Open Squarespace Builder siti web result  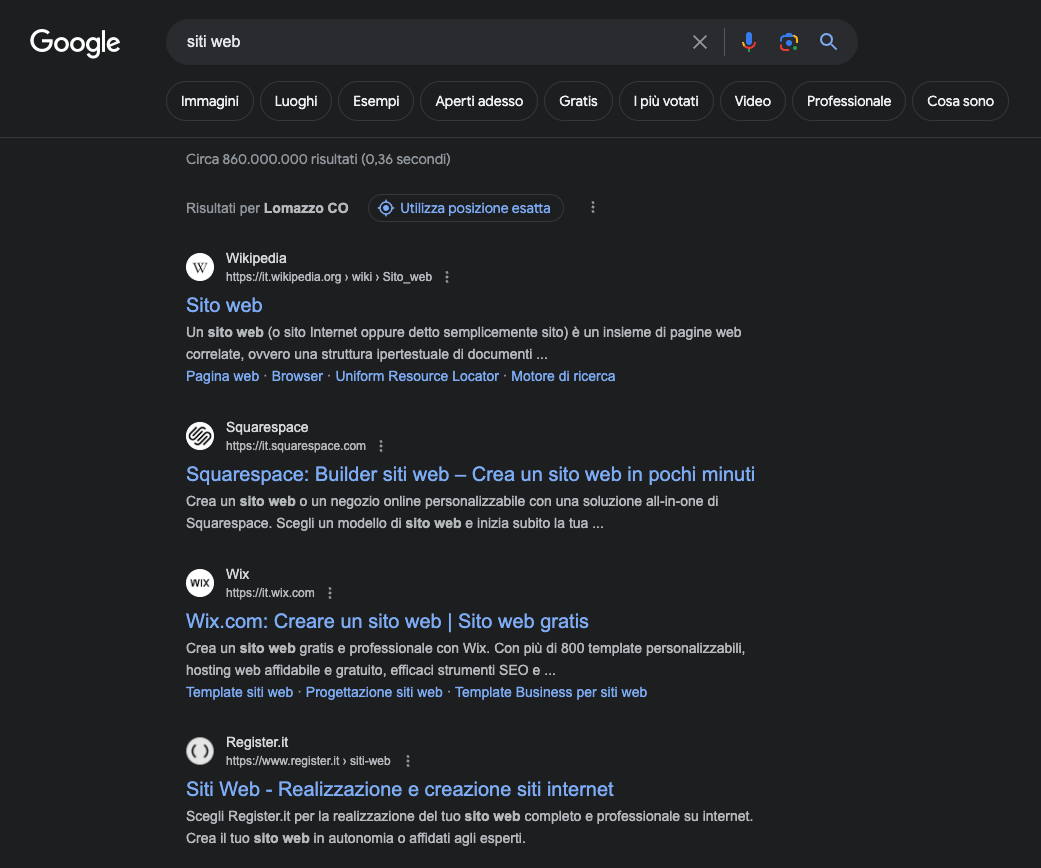(470, 474)
